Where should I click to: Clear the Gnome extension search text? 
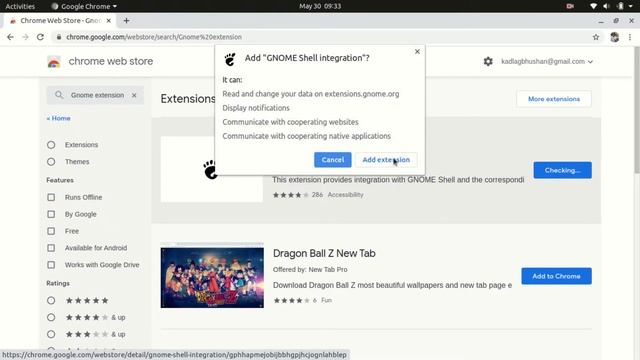(134, 95)
